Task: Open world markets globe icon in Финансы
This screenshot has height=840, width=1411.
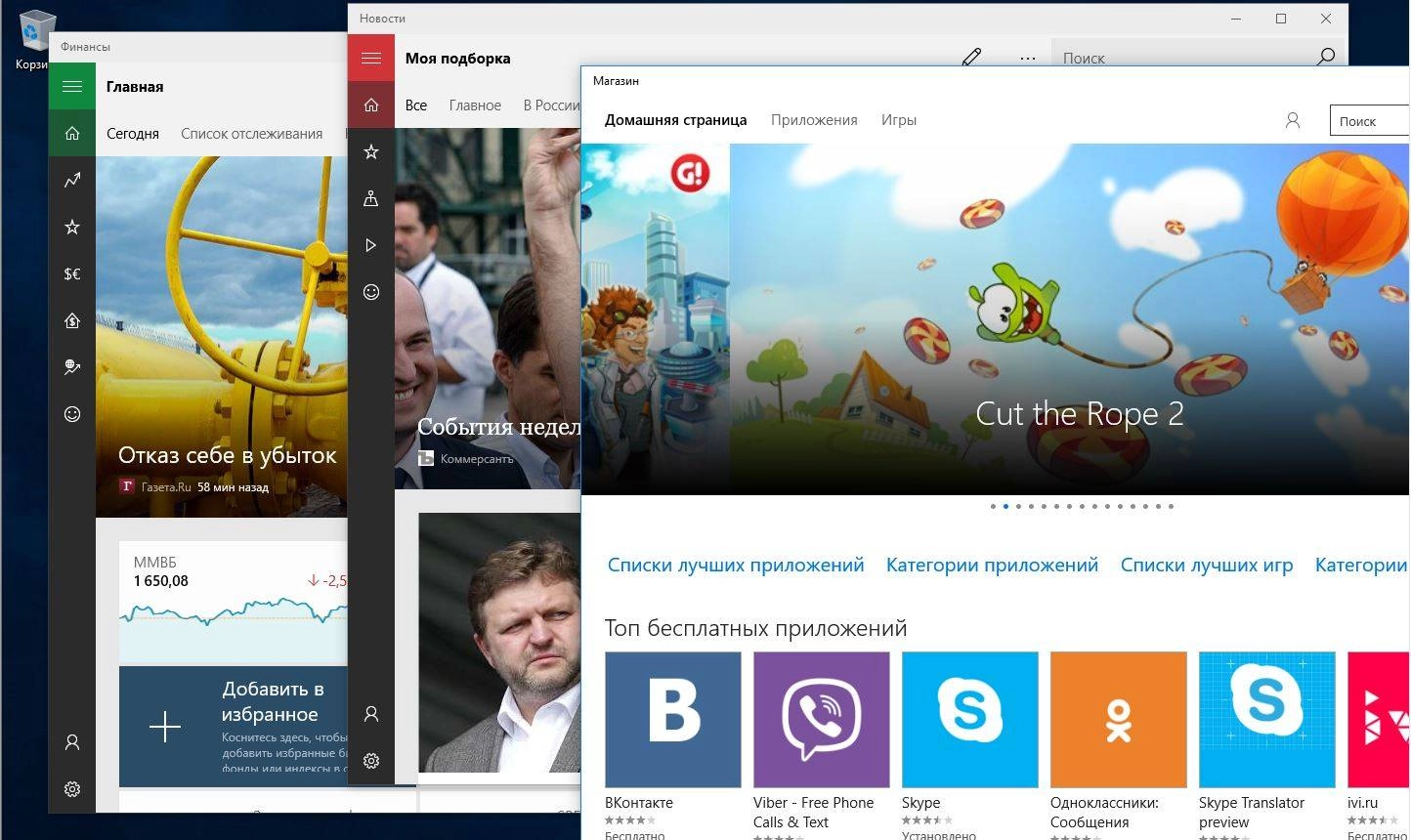Action: 72,368
